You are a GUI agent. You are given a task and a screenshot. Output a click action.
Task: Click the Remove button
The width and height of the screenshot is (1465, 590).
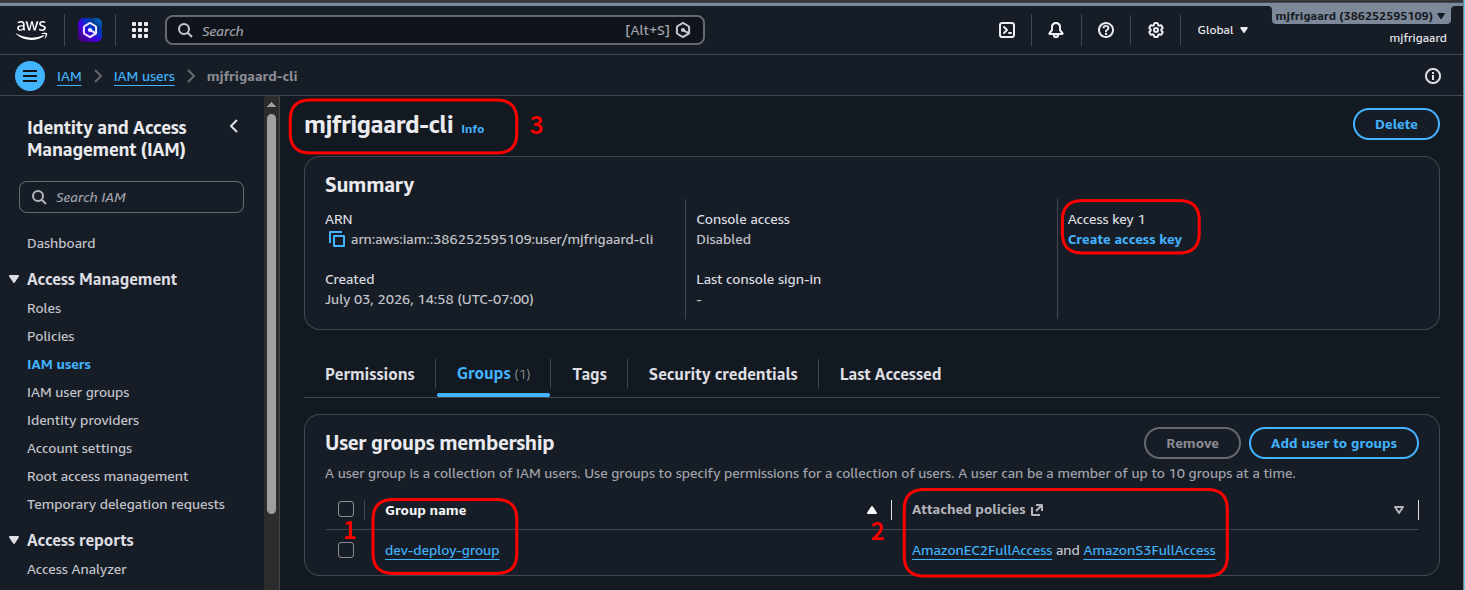point(1192,443)
